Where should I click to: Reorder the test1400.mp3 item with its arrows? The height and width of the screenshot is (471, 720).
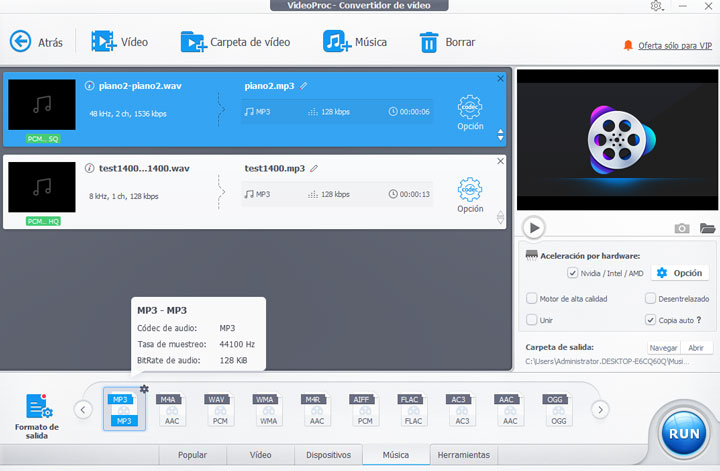(501, 217)
